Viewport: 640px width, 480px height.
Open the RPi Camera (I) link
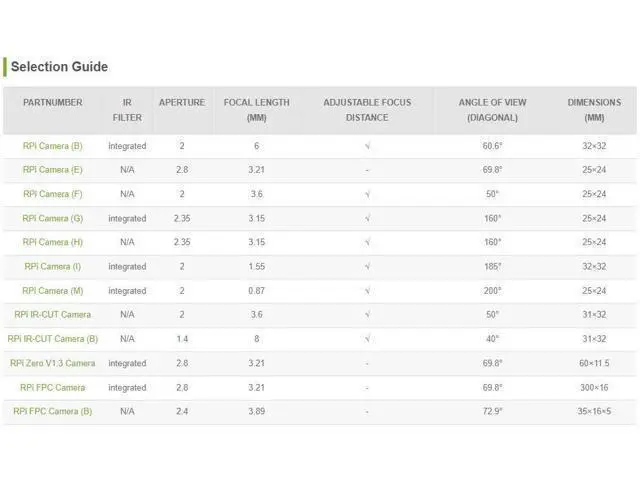(x=53, y=267)
